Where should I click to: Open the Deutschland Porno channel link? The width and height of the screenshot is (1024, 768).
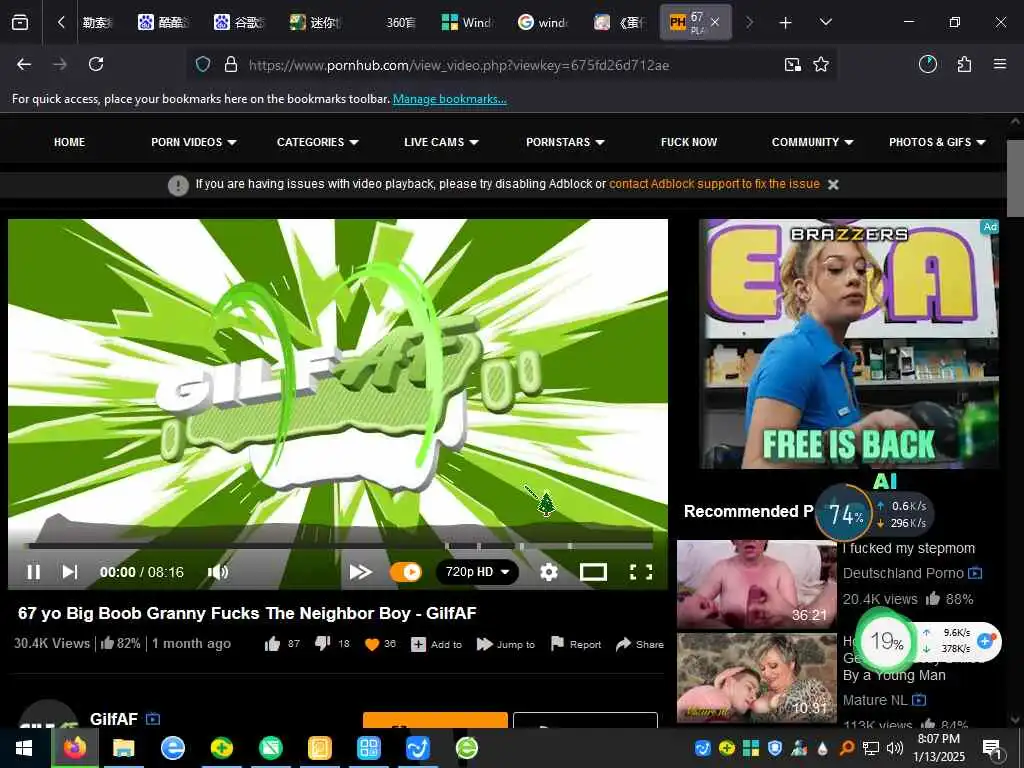[x=903, y=573]
